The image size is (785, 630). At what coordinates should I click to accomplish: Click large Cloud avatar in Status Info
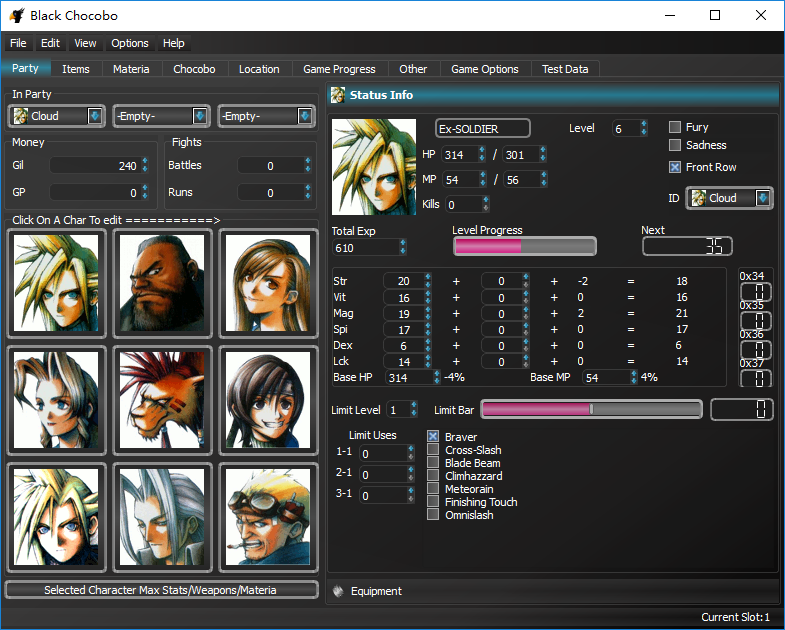coord(374,167)
